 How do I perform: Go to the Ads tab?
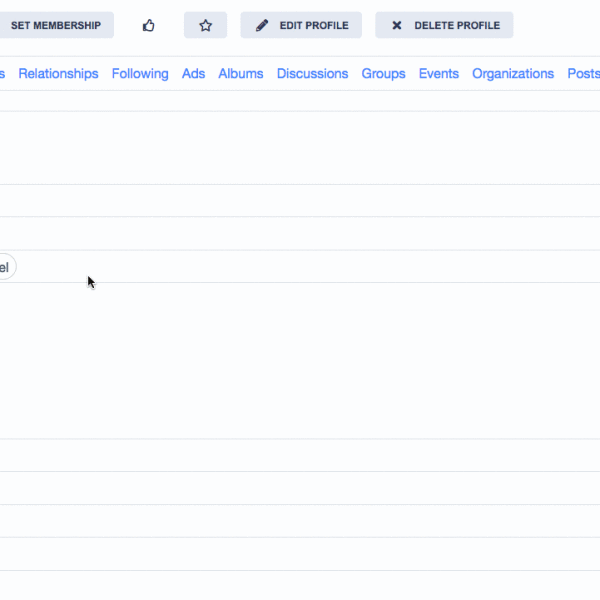193,74
